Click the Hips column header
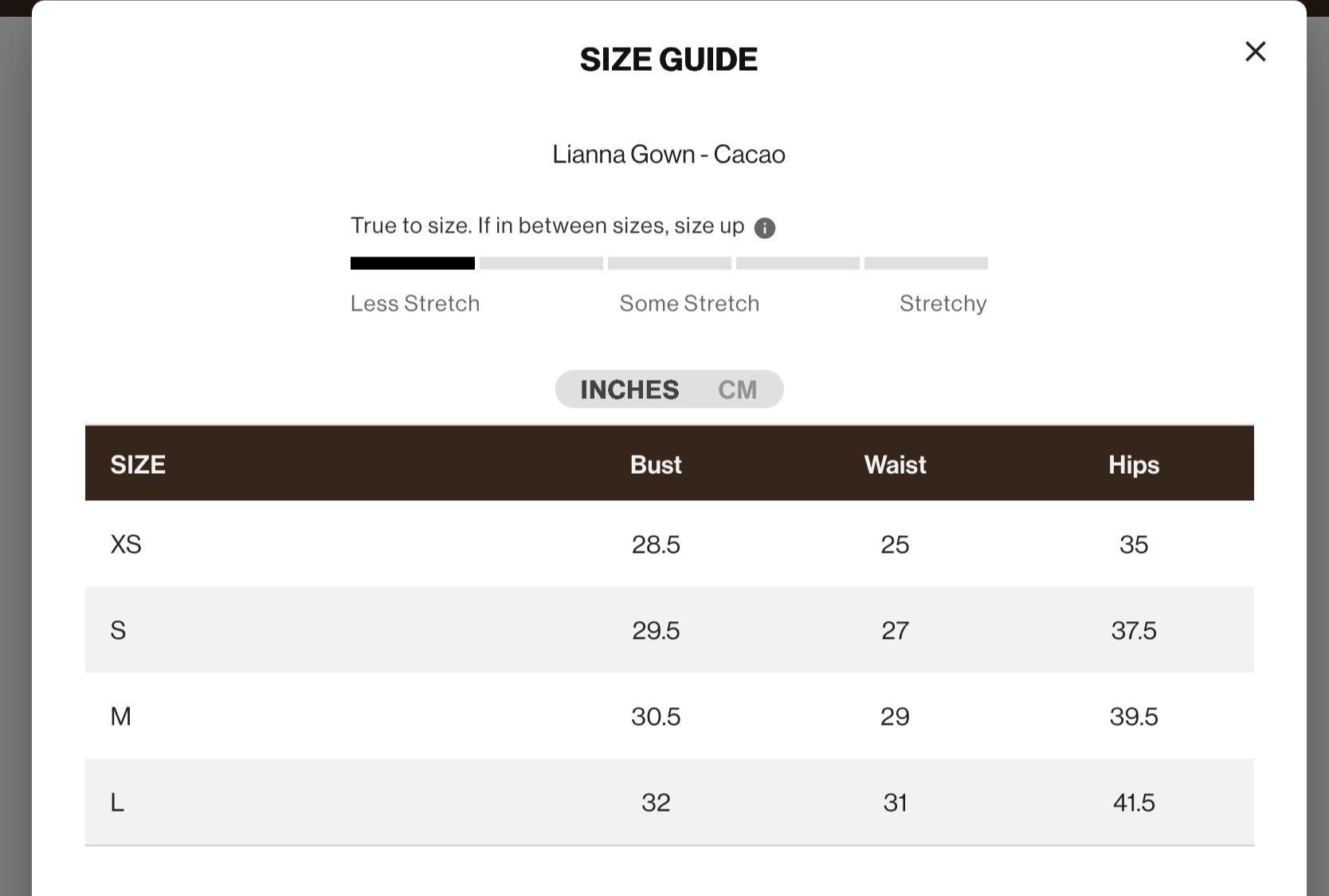Viewport: 1329px width, 896px height. [1134, 464]
